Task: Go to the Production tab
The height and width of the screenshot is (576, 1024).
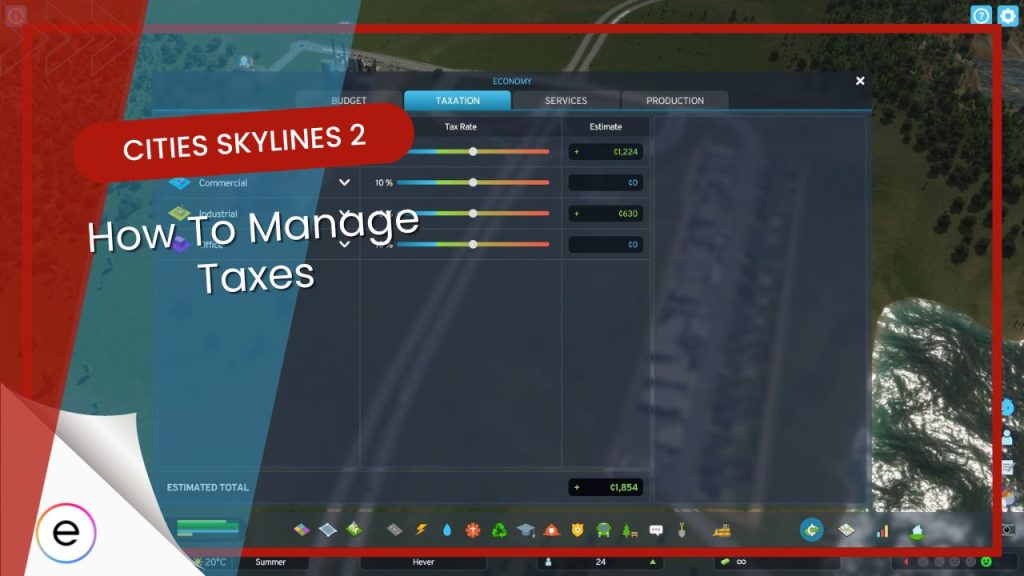Action: click(675, 101)
